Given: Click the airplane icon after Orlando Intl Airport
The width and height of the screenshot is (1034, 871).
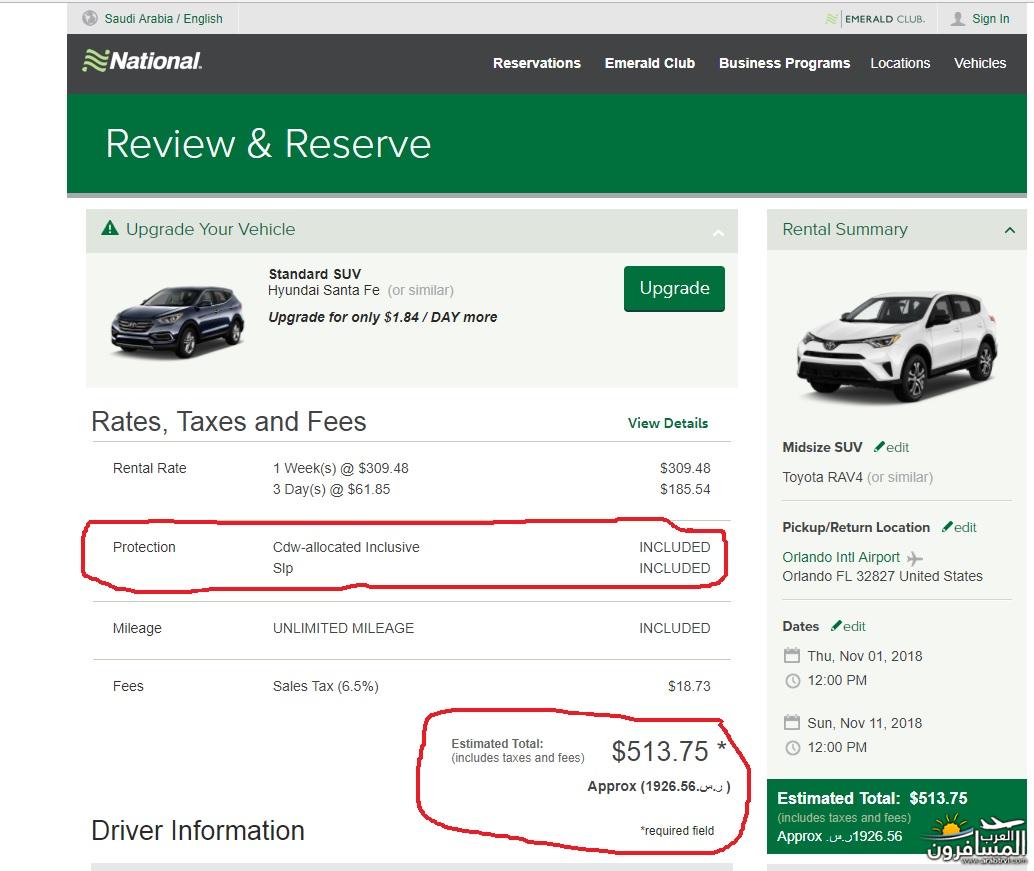Looking at the screenshot, I should click(x=915, y=558).
